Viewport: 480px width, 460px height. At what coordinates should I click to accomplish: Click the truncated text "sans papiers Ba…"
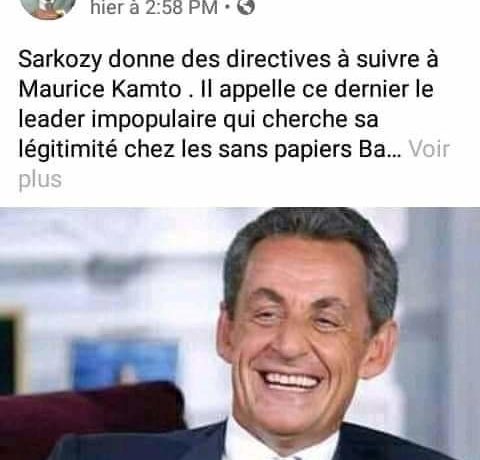pyautogui.click(x=310, y=150)
